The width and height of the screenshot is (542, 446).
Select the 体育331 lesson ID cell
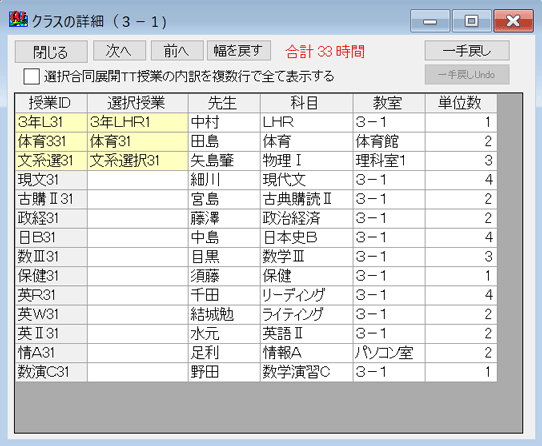click(x=51, y=141)
